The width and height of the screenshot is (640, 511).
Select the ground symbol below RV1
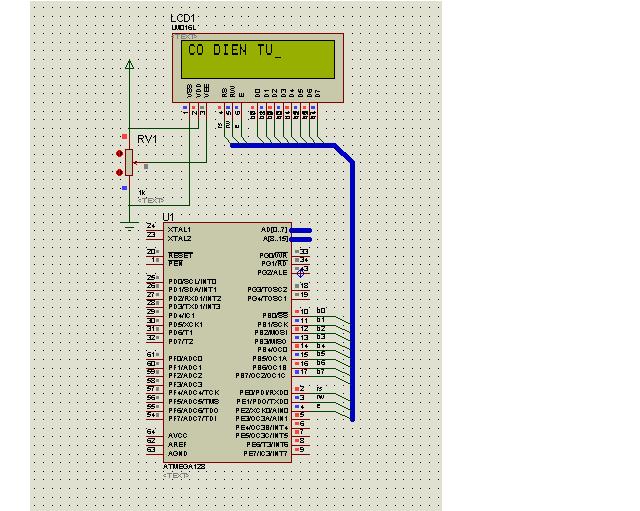pos(129,227)
